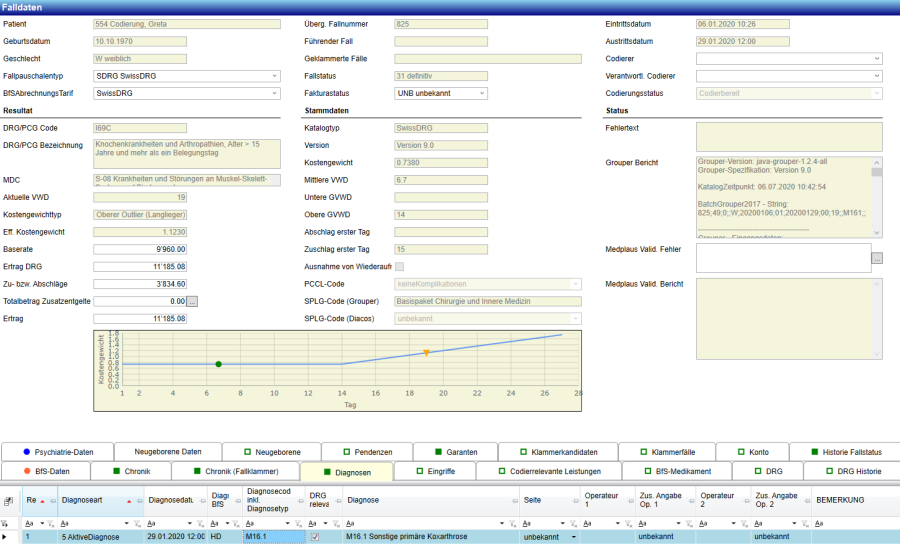Screen dimensions: 900x549
Task: Open the BfSAbrechnungsTarif dropdown
Action: [x=275, y=93]
